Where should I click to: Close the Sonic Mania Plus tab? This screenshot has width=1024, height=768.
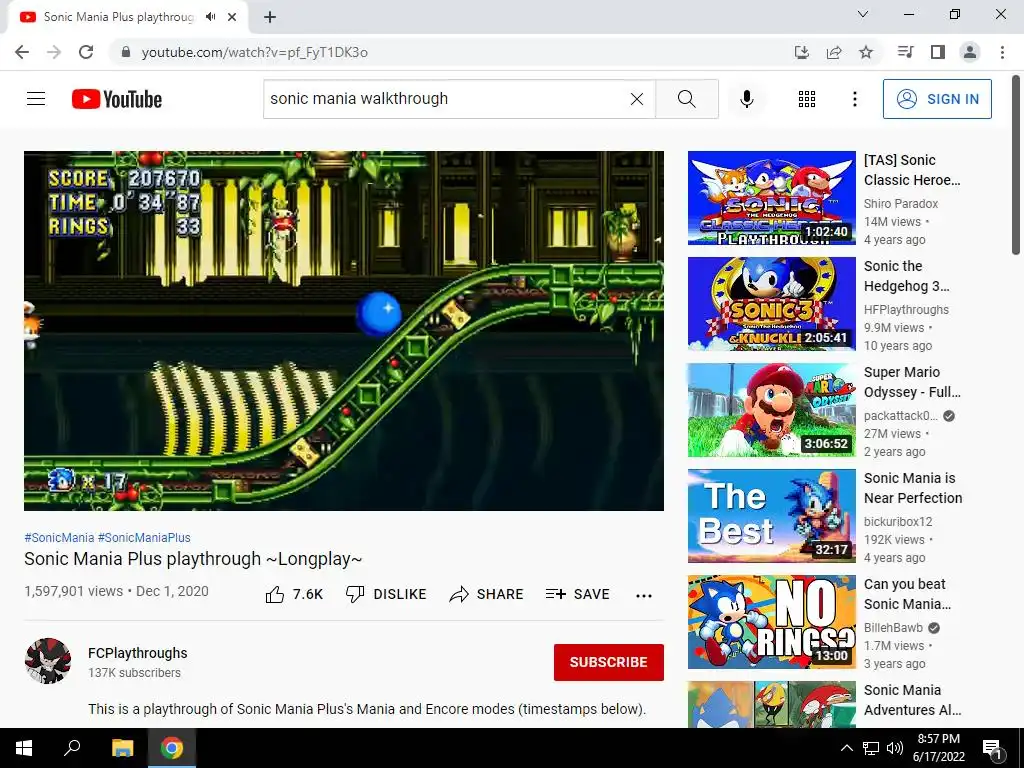pos(232,17)
